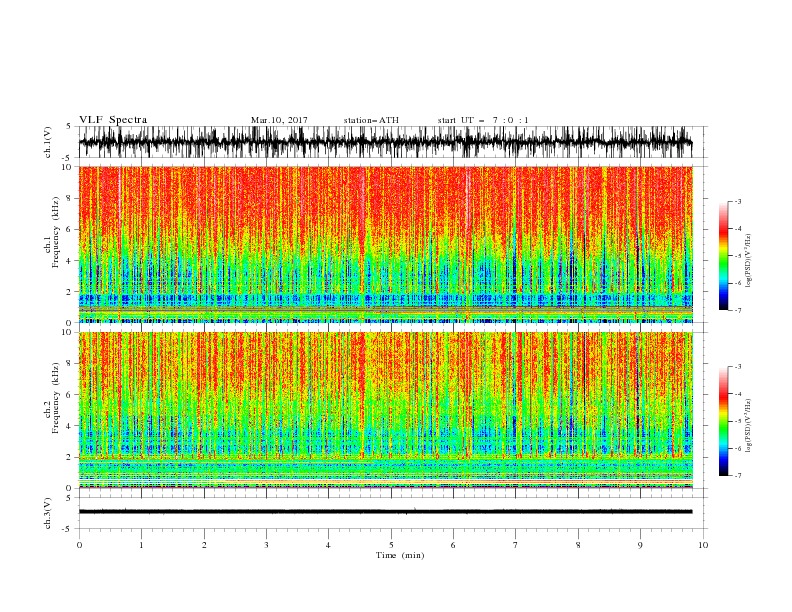Click the "VLF Spectra" title text
This screenshot has height=612, width=792.
click(113, 120)
